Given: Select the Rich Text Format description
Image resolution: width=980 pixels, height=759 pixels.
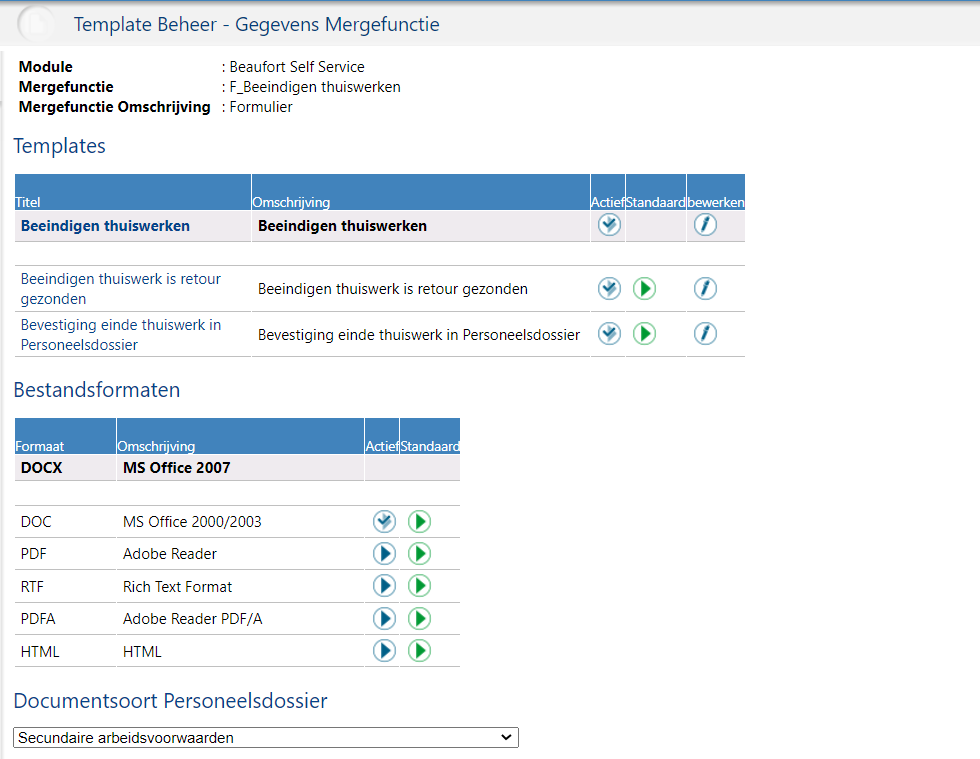Looking at the screenshot, I should pos(177,586).
